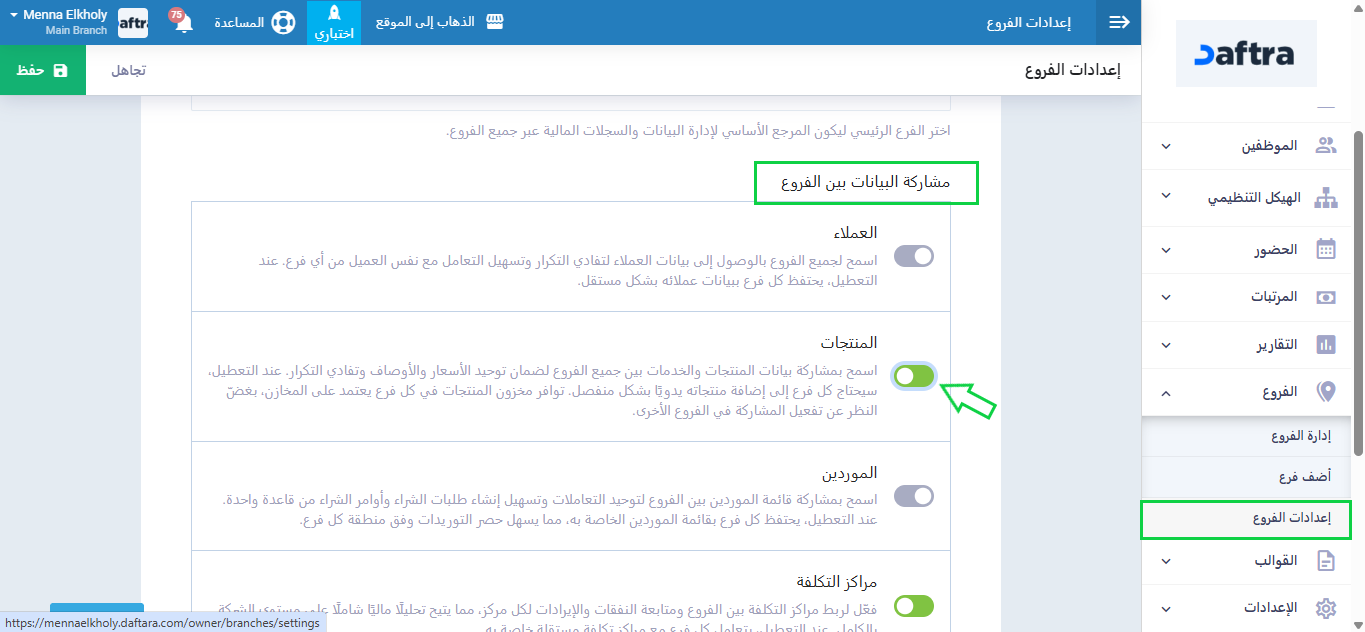Image resolution: width=1365 pixels, height=632 pixels.
Task: Open the المساعدة help lifebuoy icon
Action: pyautogui.click(x=283, y=22)
